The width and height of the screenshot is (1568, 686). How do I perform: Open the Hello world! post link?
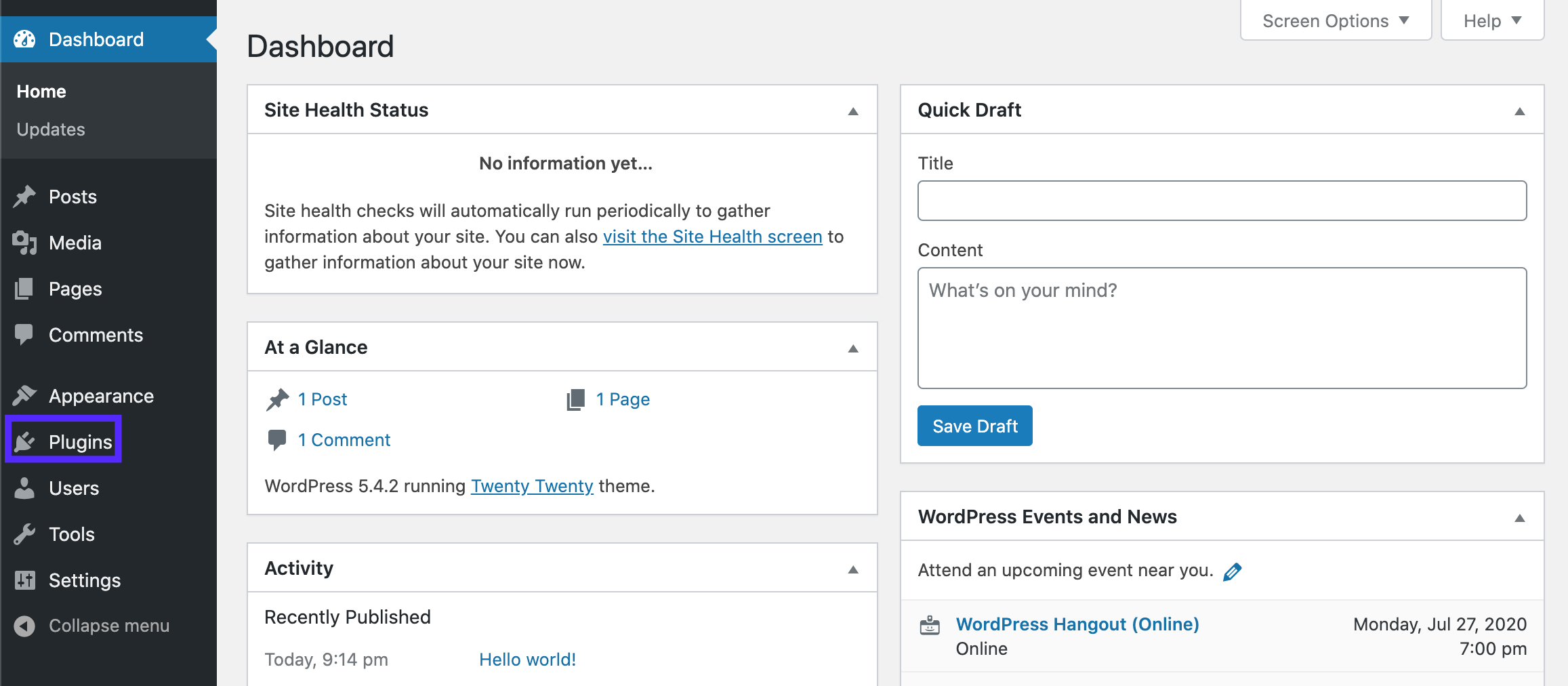pos(527,660)
